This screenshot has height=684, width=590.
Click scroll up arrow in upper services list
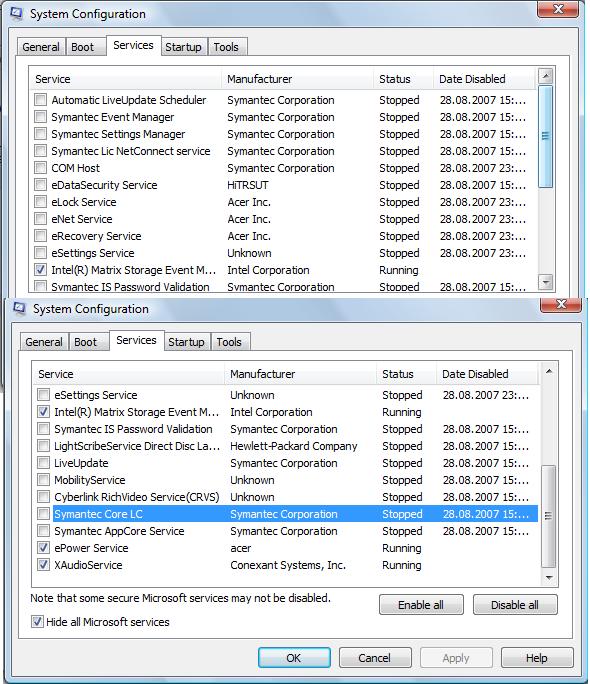(546, 76)
